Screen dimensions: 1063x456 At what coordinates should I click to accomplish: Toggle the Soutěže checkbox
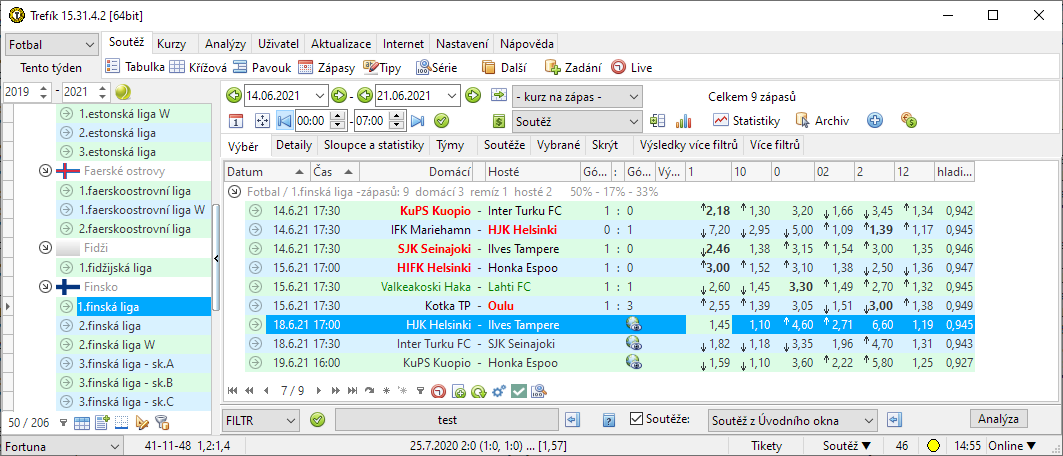(x=636, y=419)
